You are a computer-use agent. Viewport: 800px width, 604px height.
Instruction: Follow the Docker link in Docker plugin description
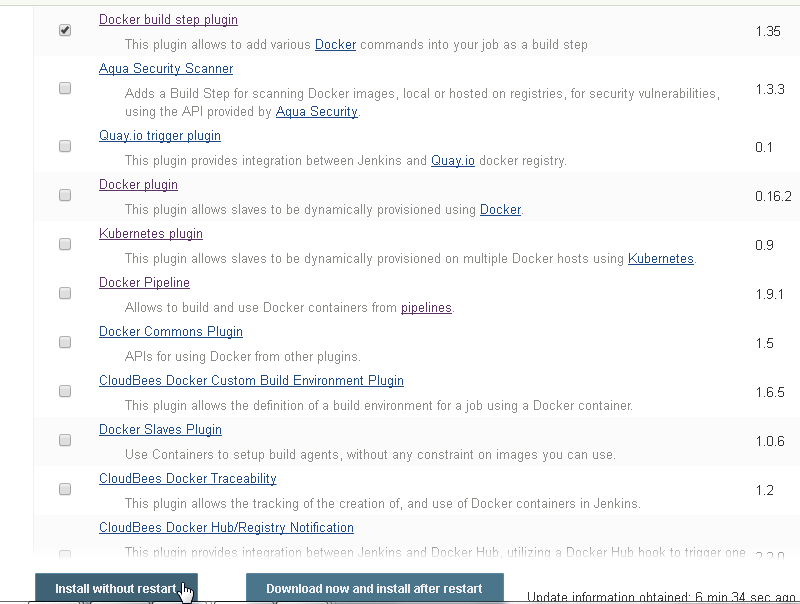click(x=501, y=210)
